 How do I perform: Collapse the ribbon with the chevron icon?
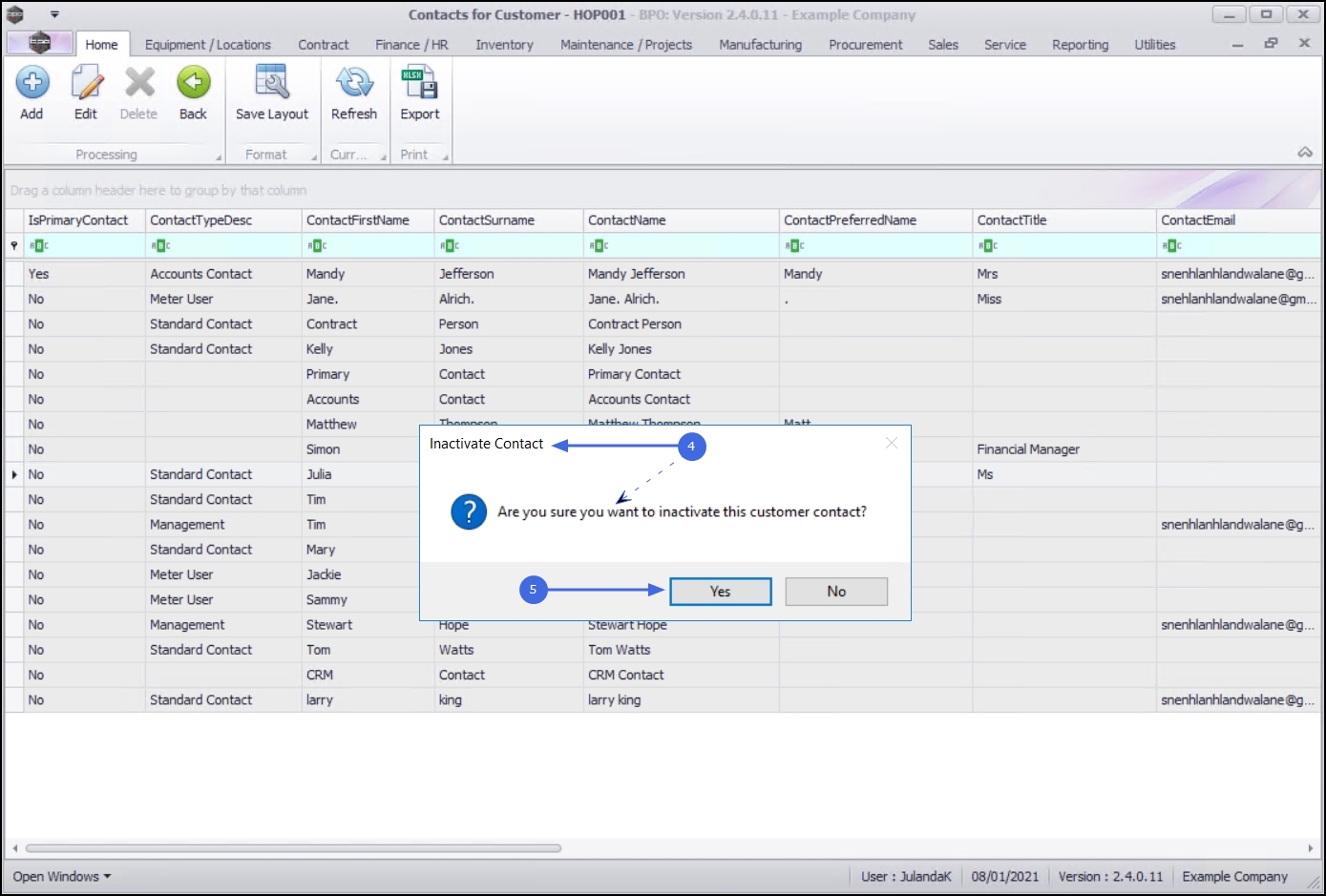coord(1305,153)
